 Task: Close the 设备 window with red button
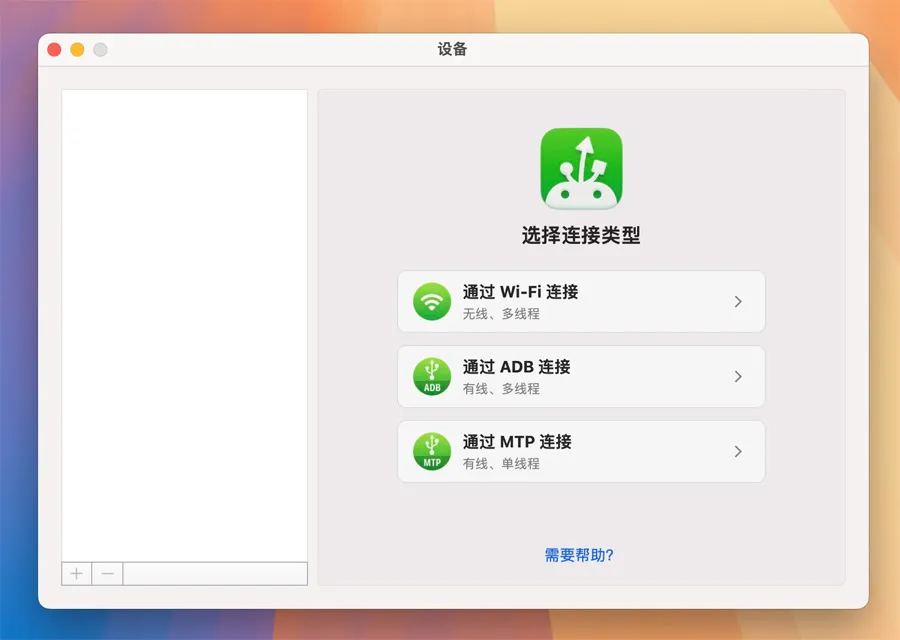click(54, 49)
